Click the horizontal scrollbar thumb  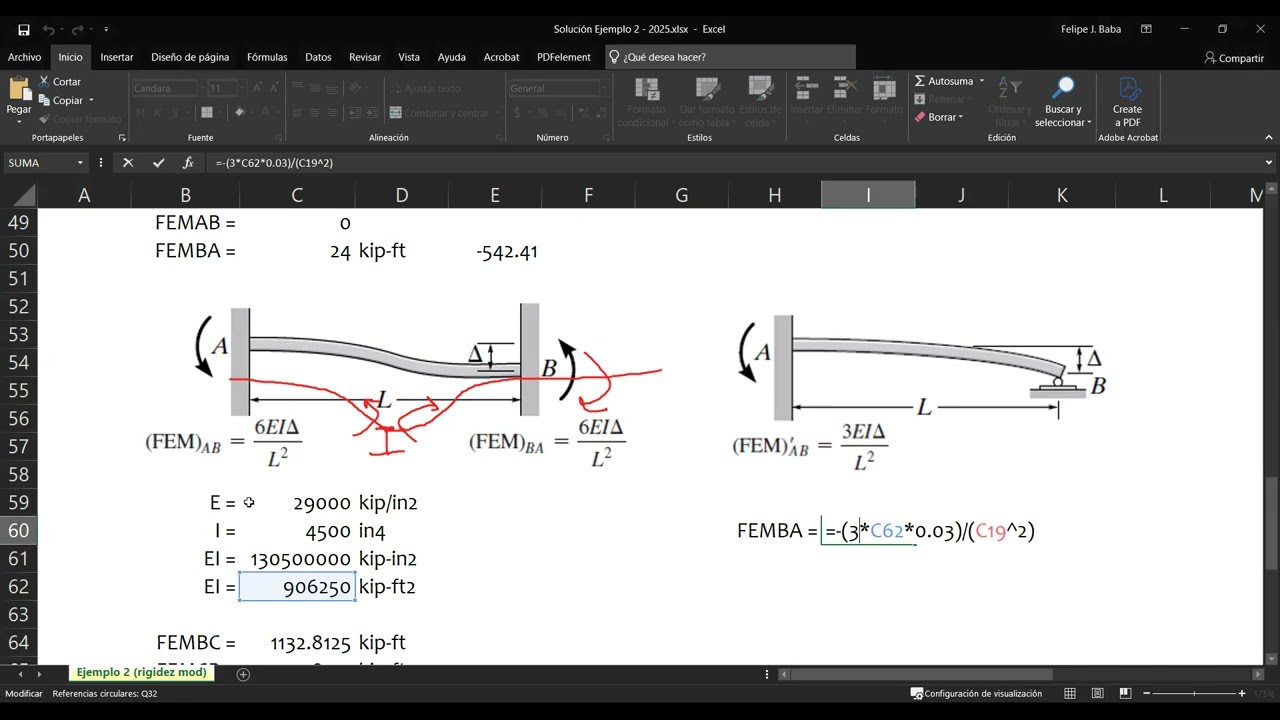coord(920,674)
